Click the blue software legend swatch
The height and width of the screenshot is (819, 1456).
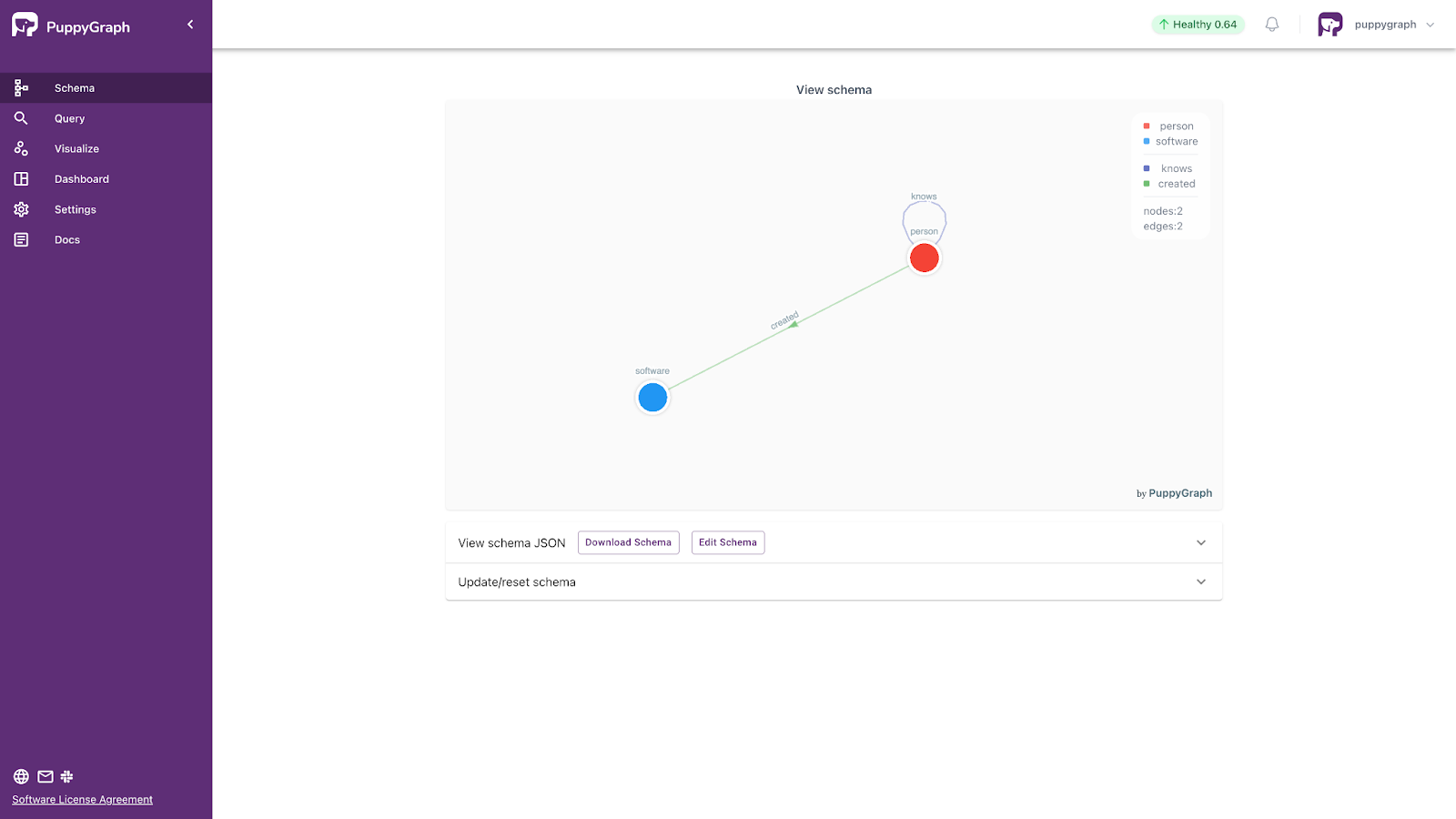(1147, 141)
